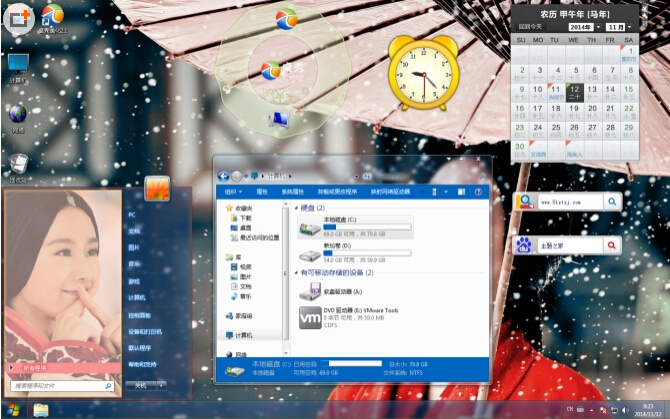
Task: Click 卸载或更改程序 in the Explorer toolbar
Action: (337, 192)
